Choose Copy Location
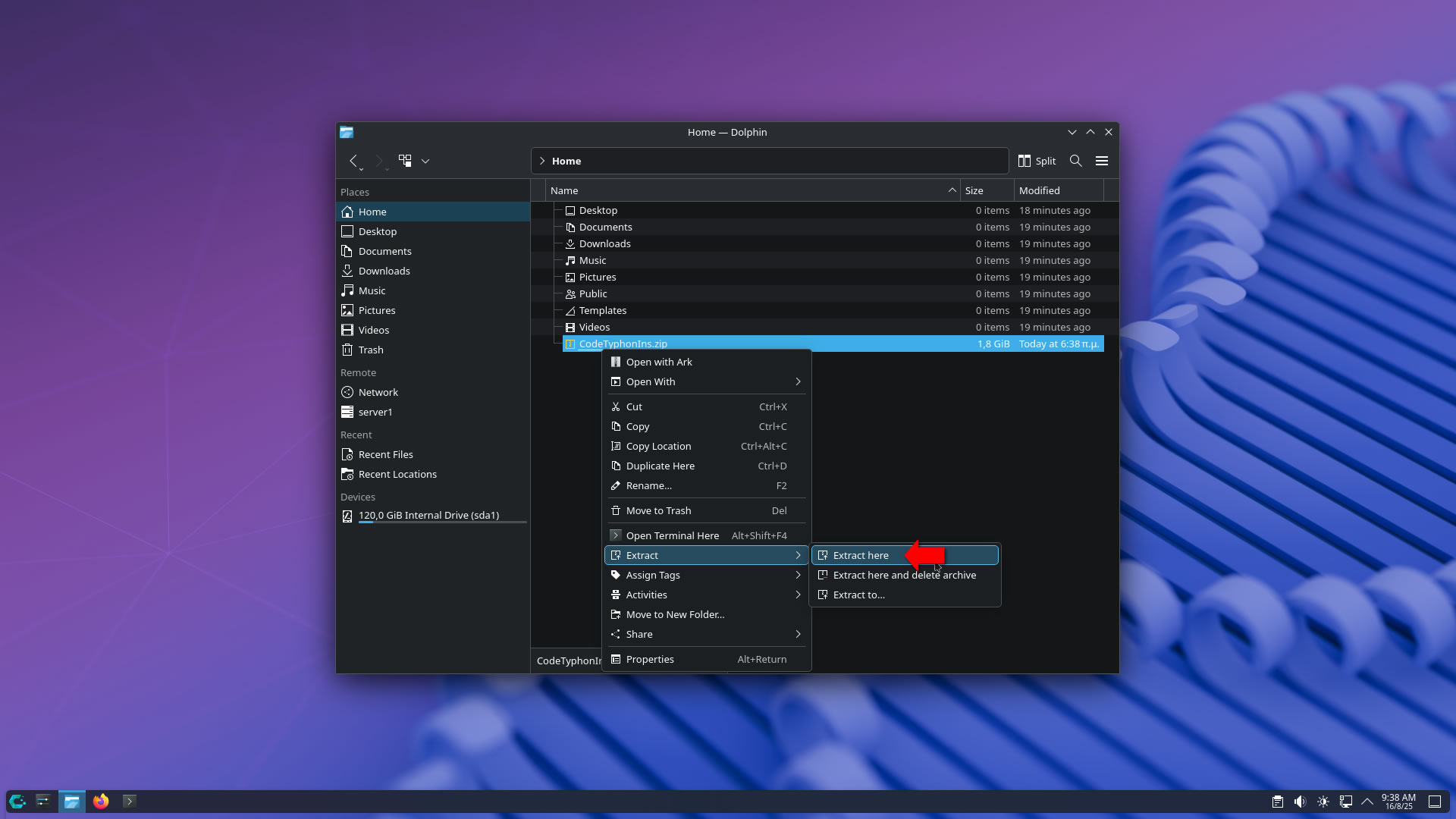 tap(706, 446)
